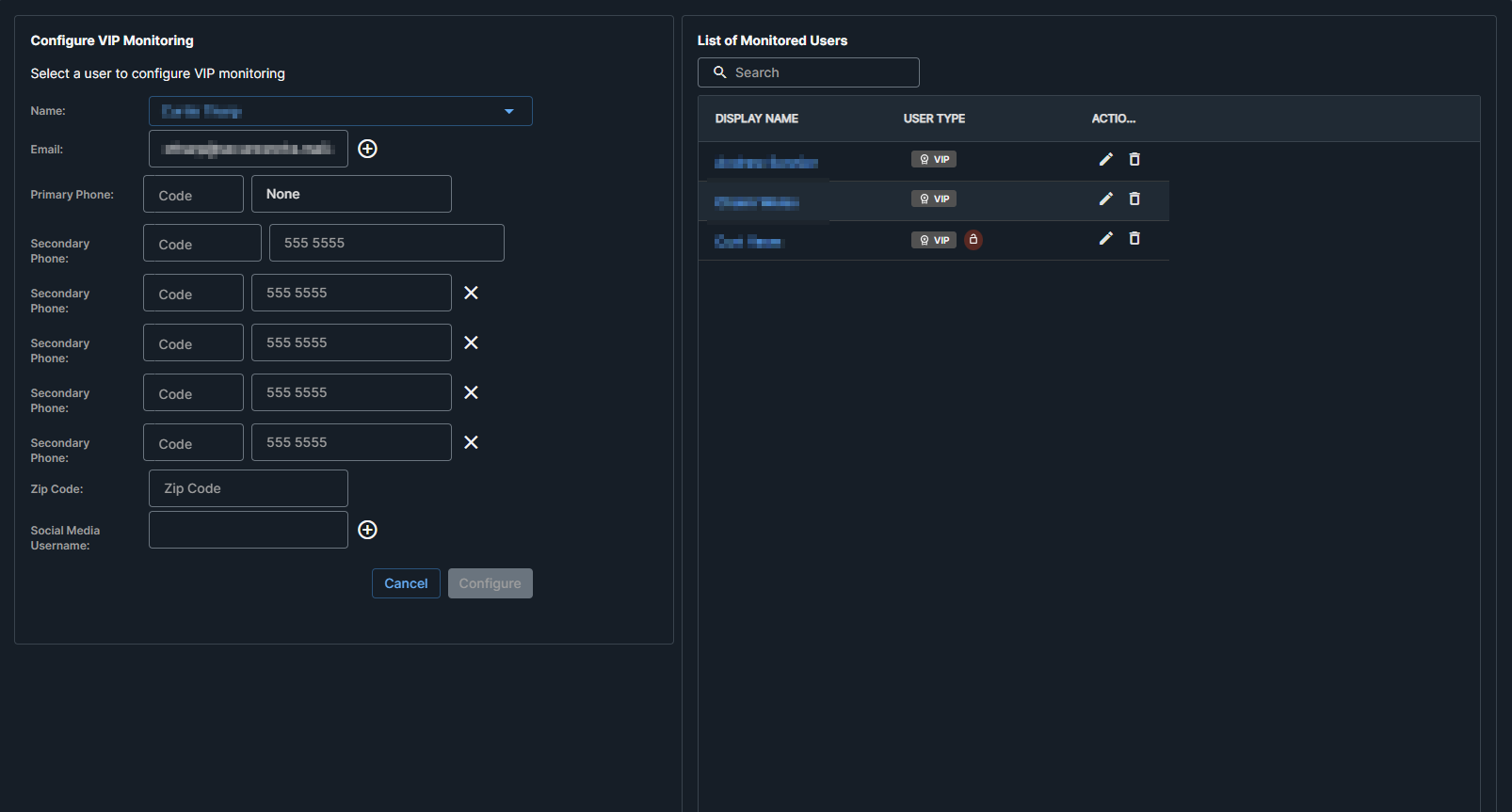Sort by the Display Name column header
1512x812 pixels.
(x=756, y=119)
